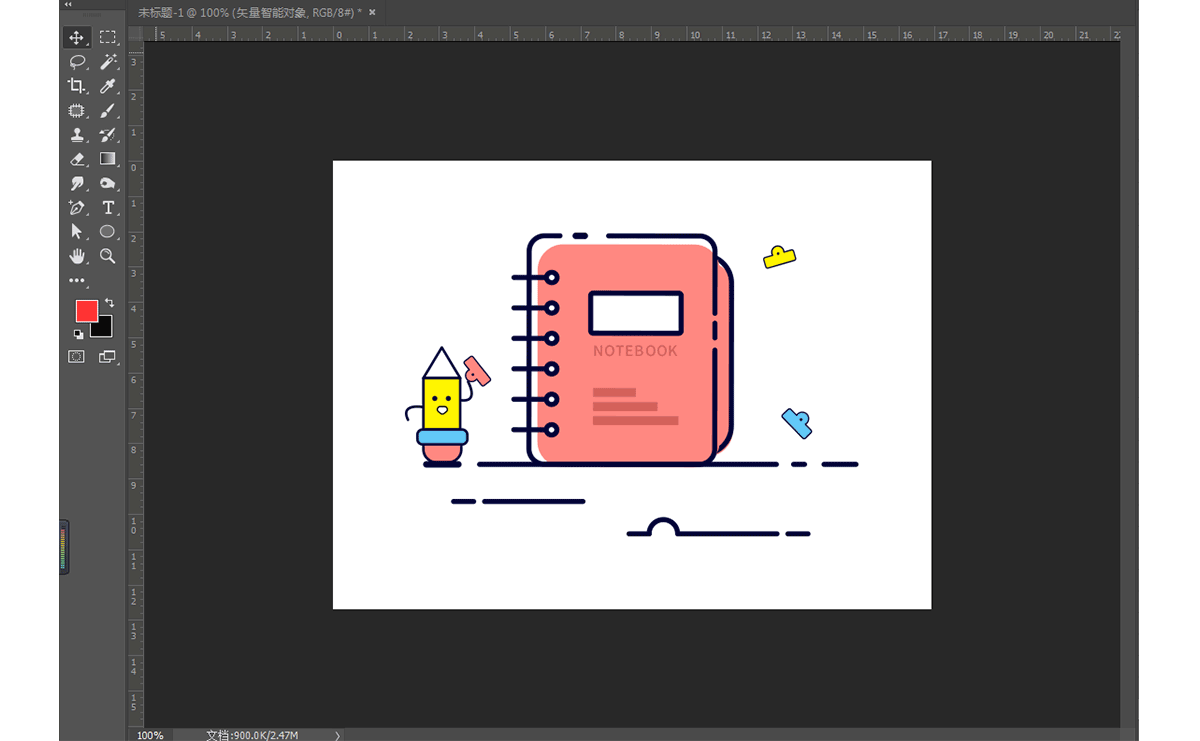Select the Rectangular Marquee tool

[x=107, y=38]
